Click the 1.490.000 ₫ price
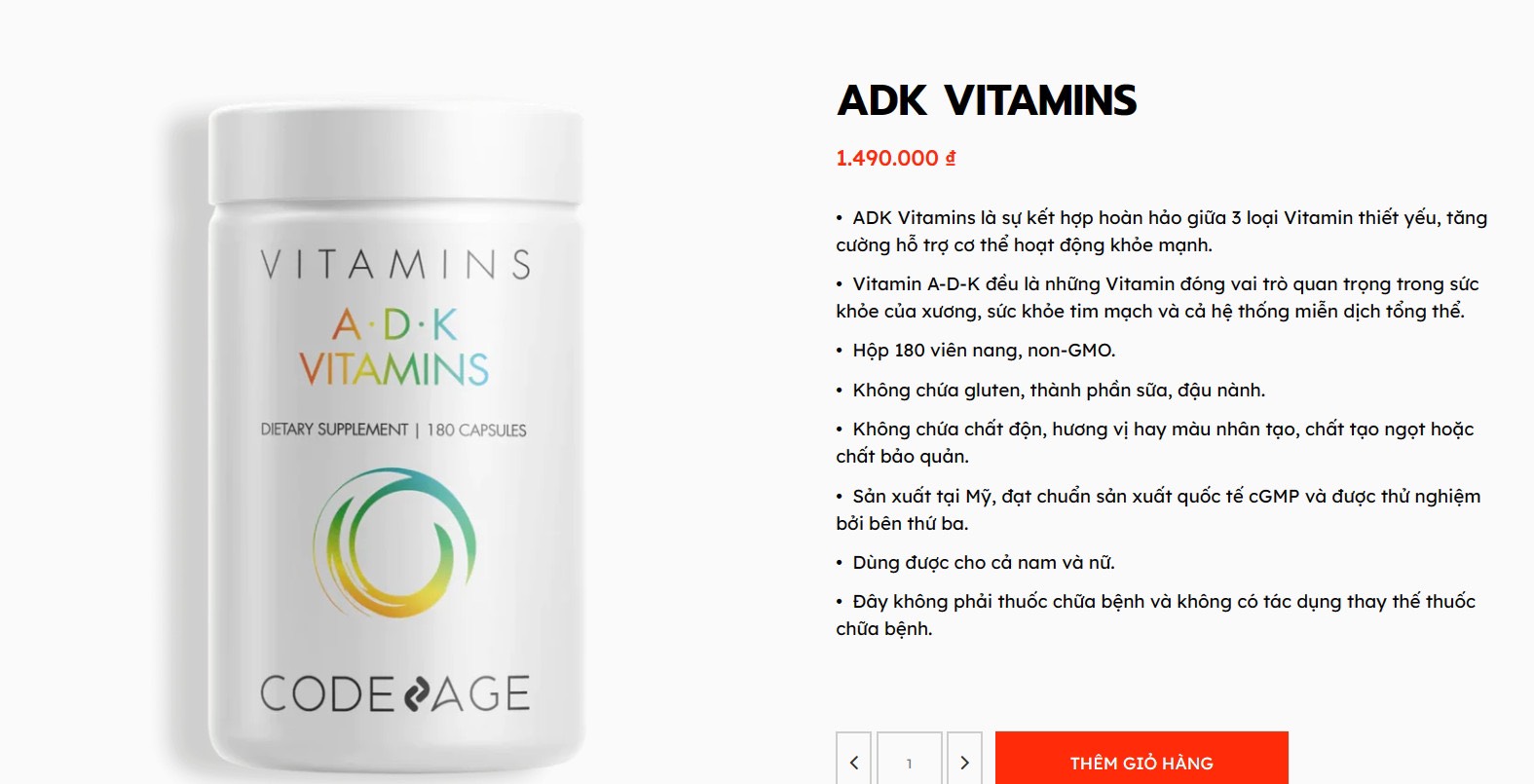This screenshot has width=1534, height=784. (x=896, y=158)
